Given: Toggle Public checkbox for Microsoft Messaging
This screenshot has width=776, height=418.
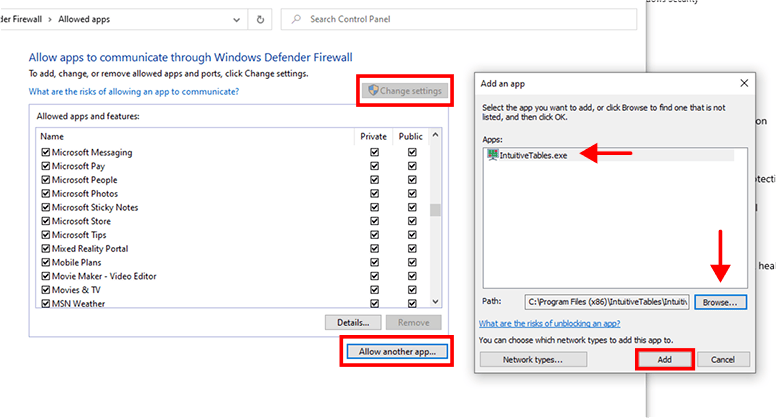Looking at the screenshot, I should (412, 152).
